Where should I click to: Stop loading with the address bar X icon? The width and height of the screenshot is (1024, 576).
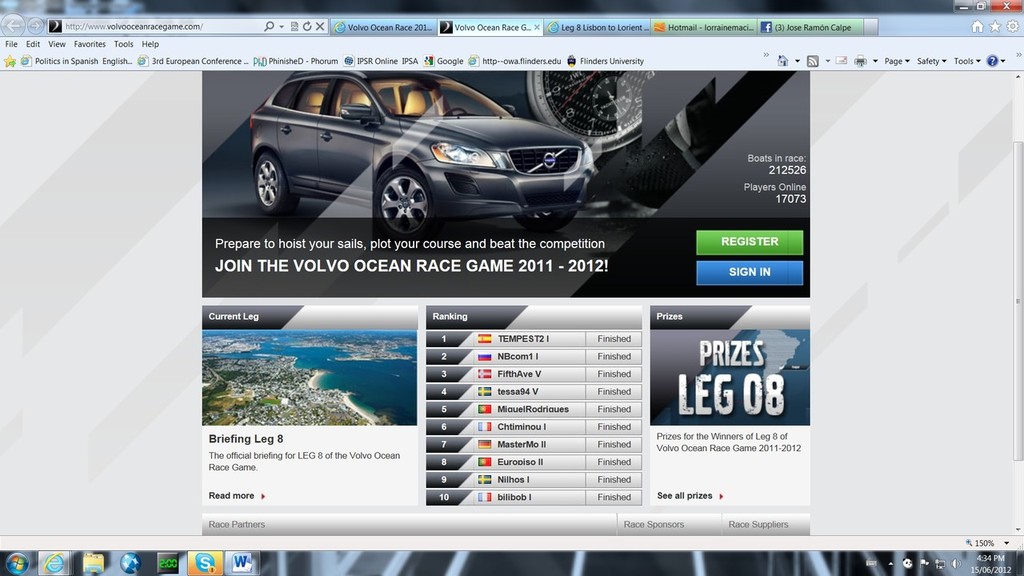tap(320, 27)
